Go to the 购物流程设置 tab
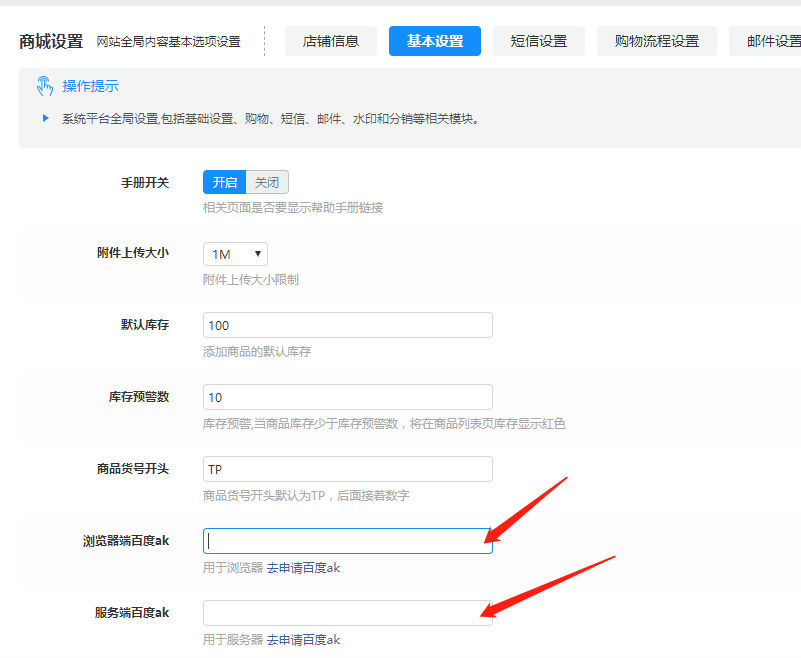This screenshot has width=801, height=658. coord(657,41)
